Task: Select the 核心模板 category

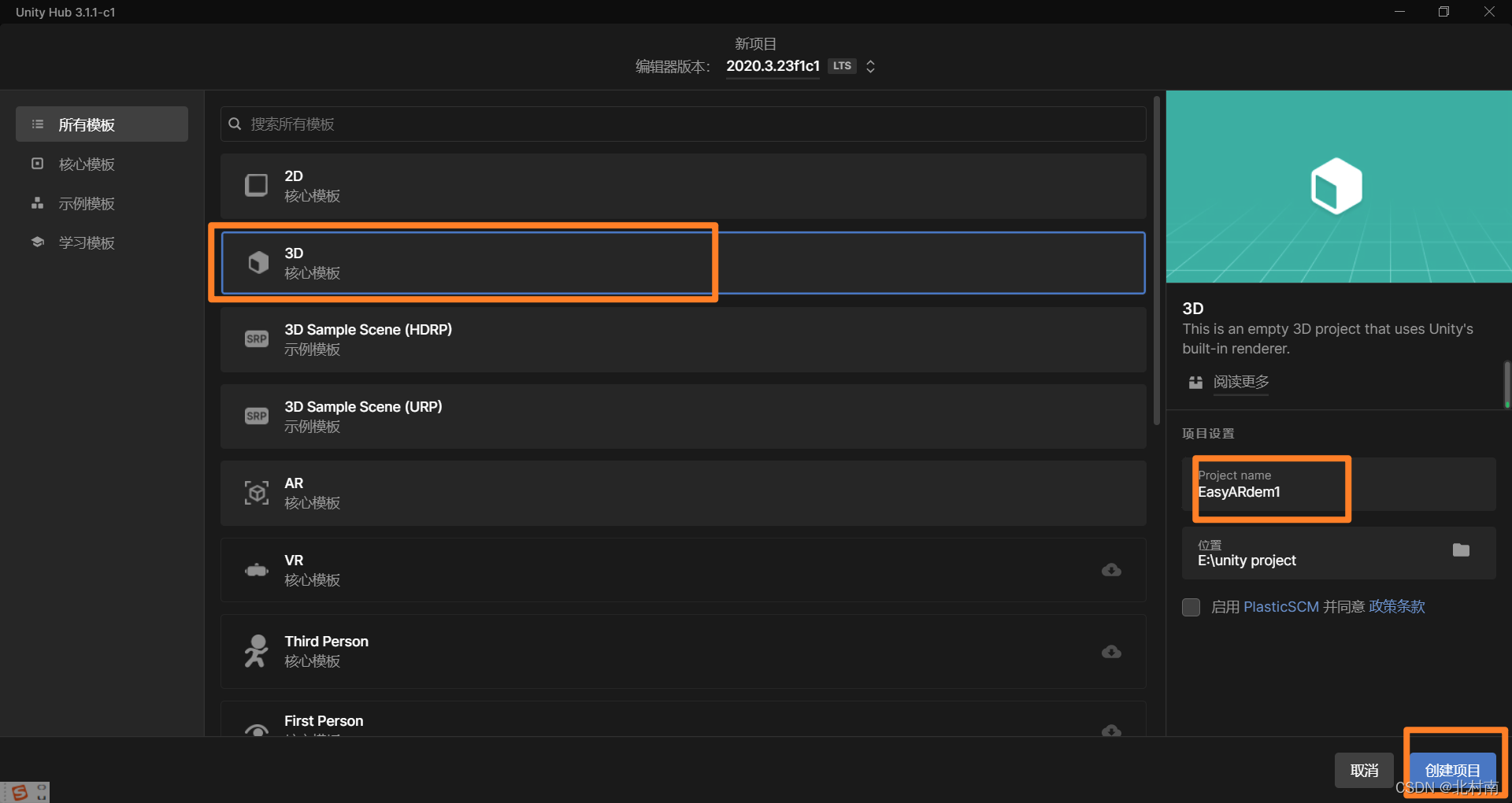Action: click(102, 164)
